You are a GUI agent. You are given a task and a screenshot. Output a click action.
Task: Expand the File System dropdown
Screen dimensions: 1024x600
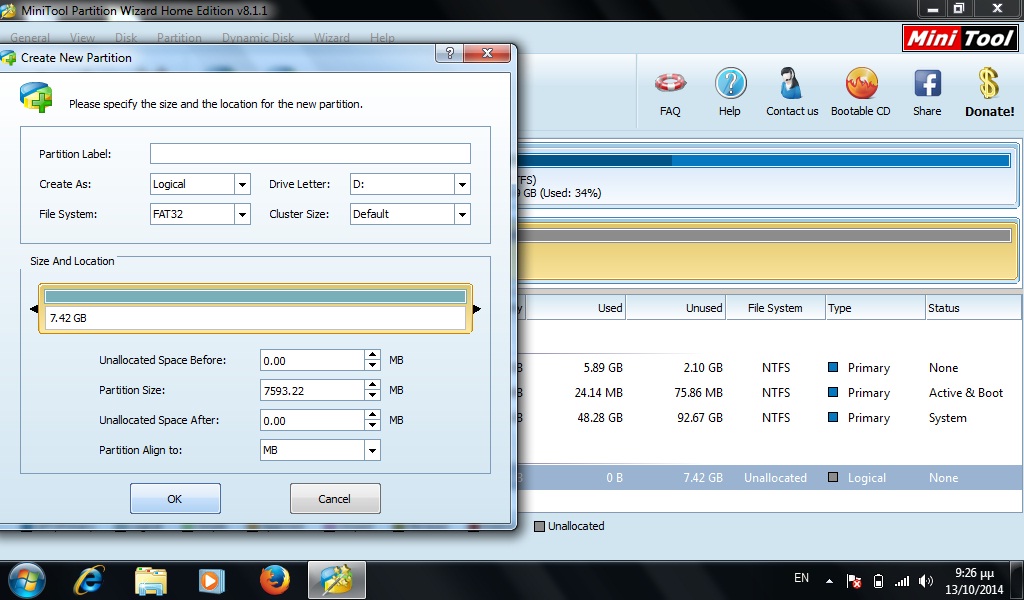pos(242,214)
